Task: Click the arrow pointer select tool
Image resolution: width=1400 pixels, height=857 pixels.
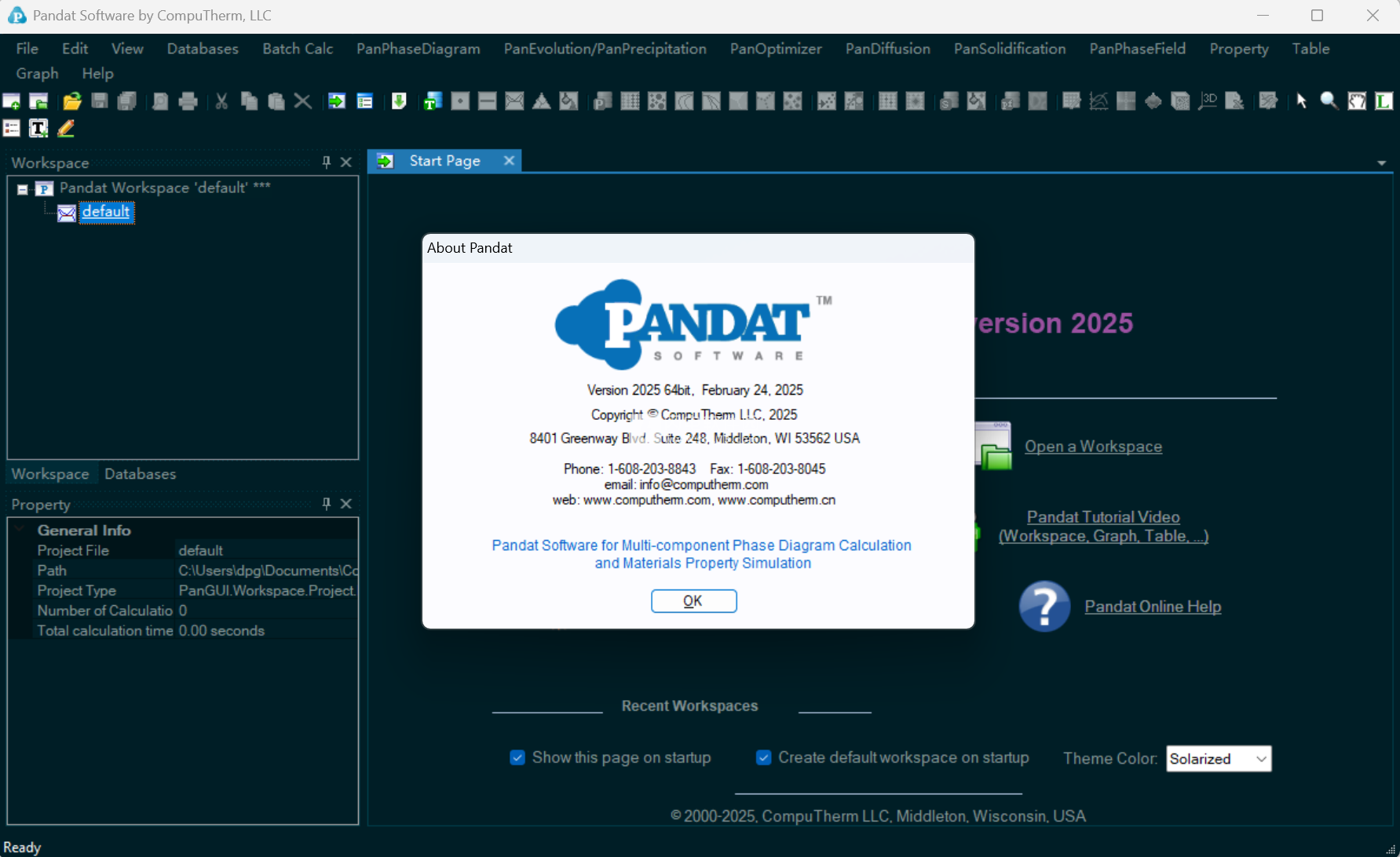Action: tap(1302, 101)
